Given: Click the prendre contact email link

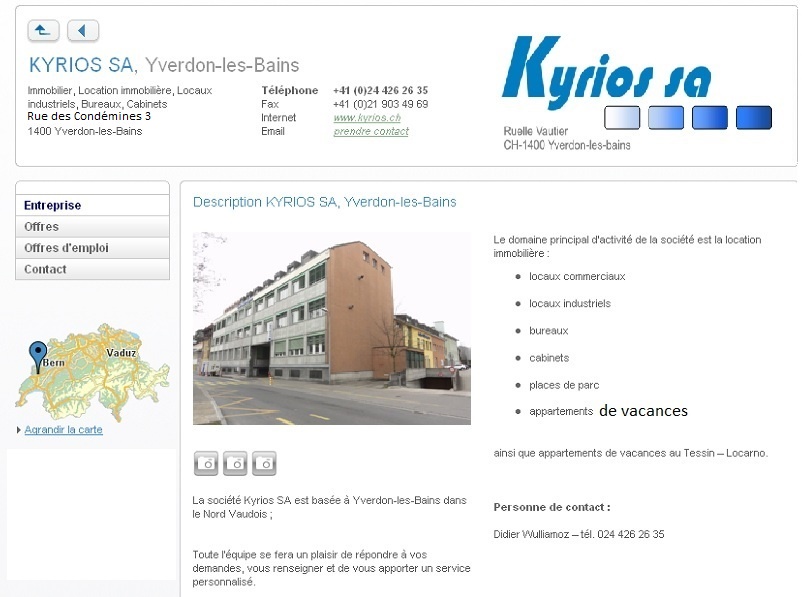Looking at the screenshot, I should [371, 132].
